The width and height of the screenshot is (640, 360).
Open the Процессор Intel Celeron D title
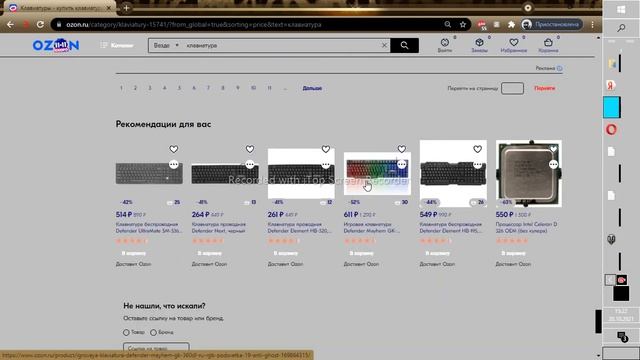526,228
